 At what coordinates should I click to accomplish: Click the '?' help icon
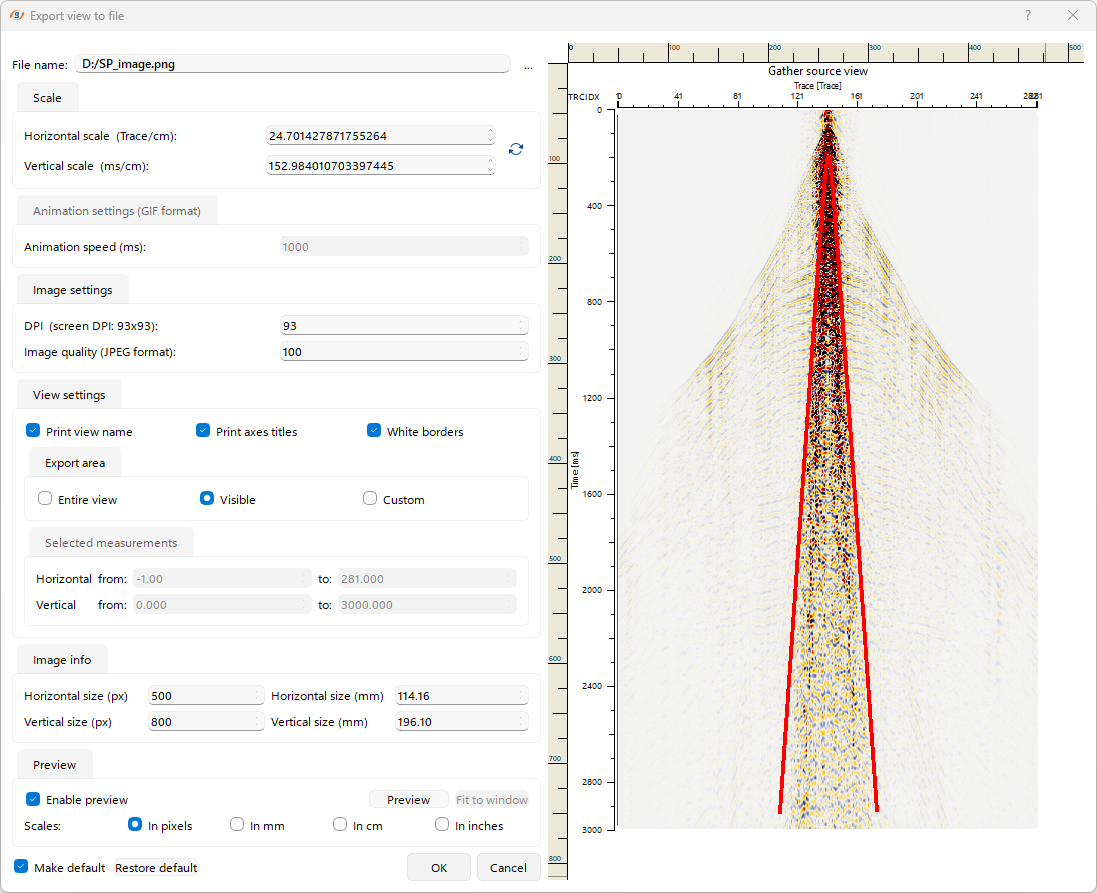pos(1028,15)
